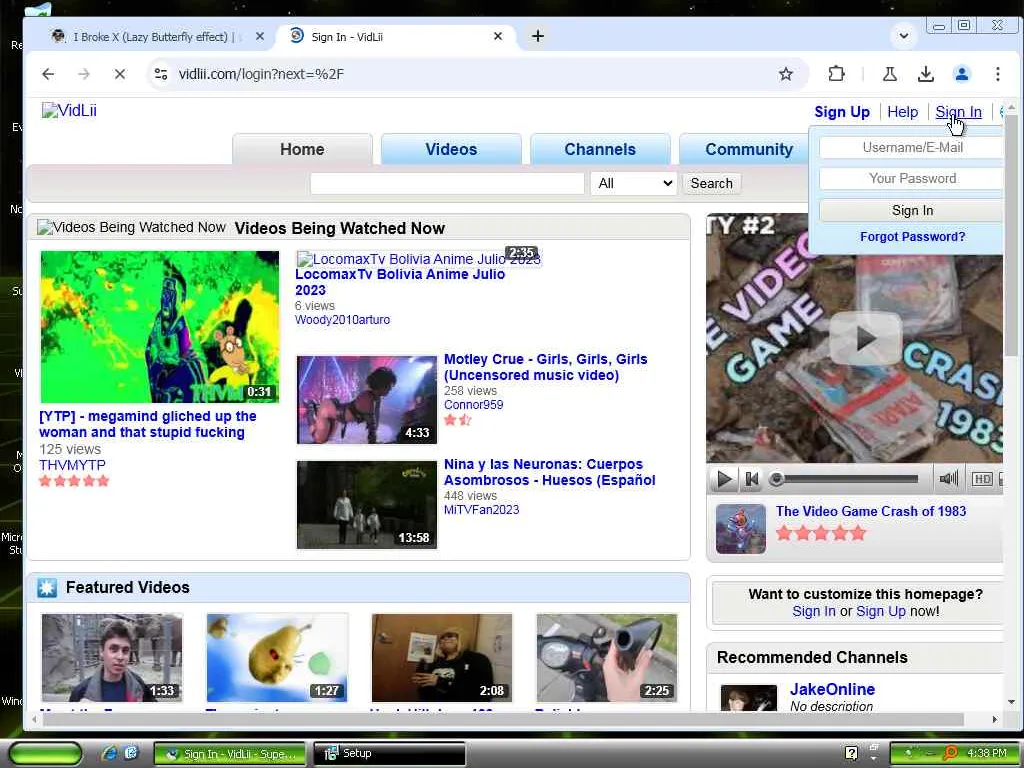Open the Chrome three-dot menu
1024x768 pixels.
click(998, 74)
